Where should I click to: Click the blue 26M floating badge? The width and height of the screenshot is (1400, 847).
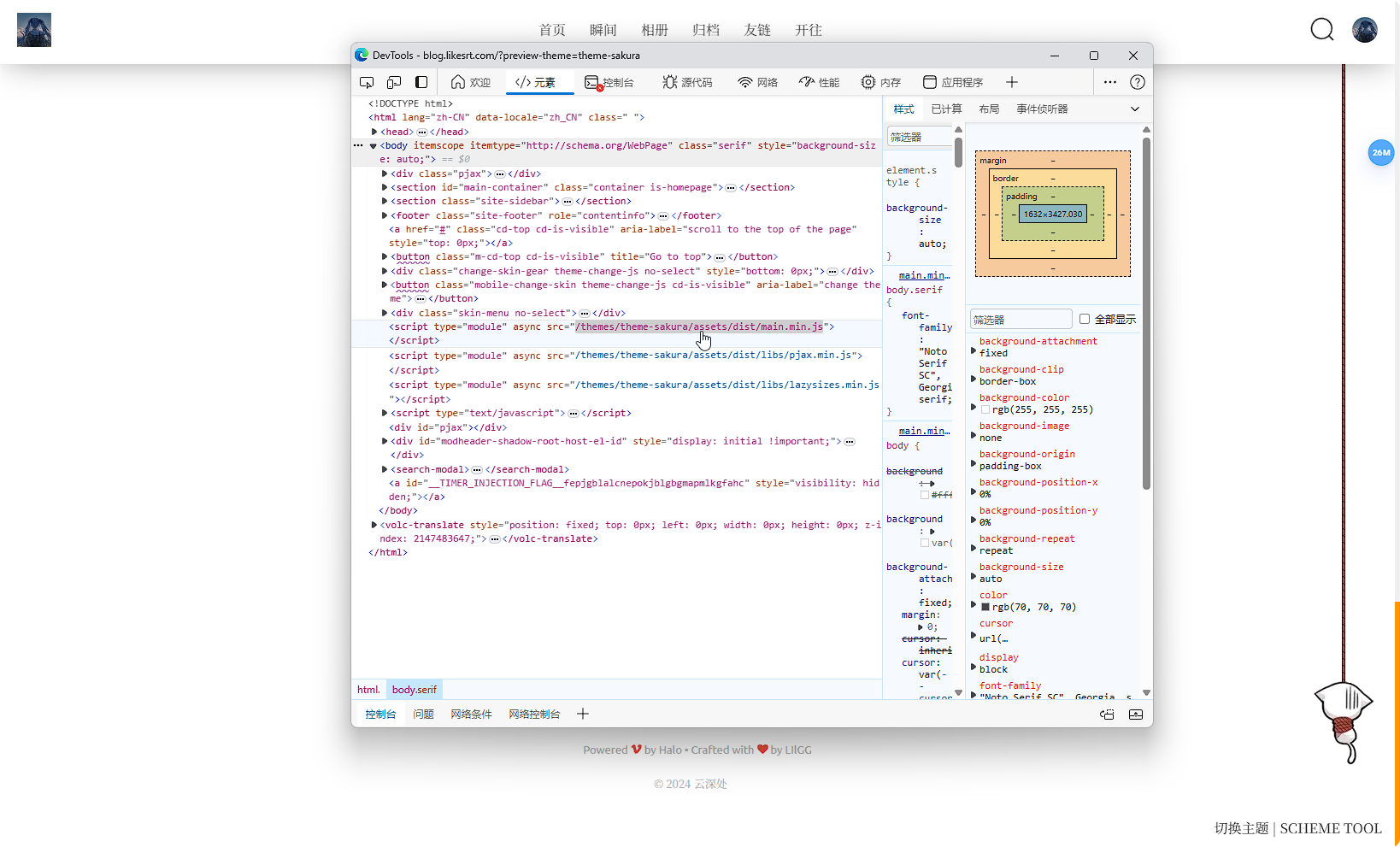pos(1381,153)
